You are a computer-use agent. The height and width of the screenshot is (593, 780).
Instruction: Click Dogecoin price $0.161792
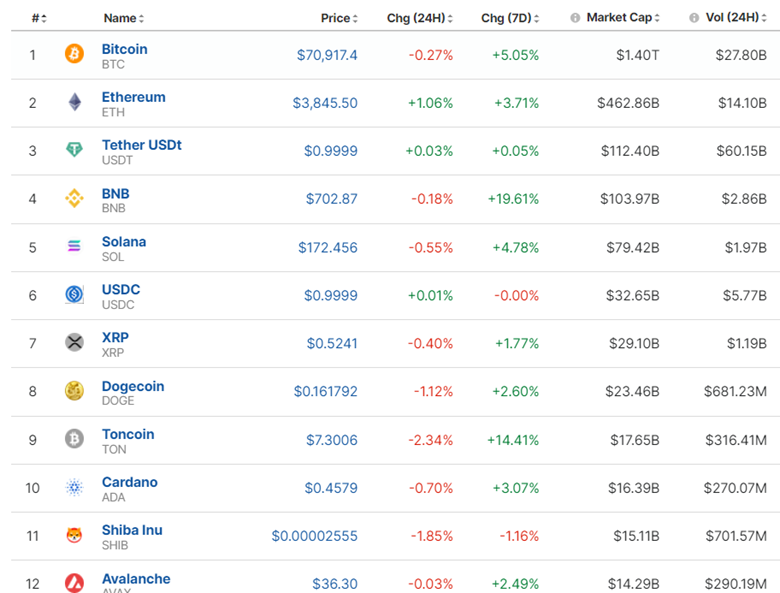[x=325, y=392]
